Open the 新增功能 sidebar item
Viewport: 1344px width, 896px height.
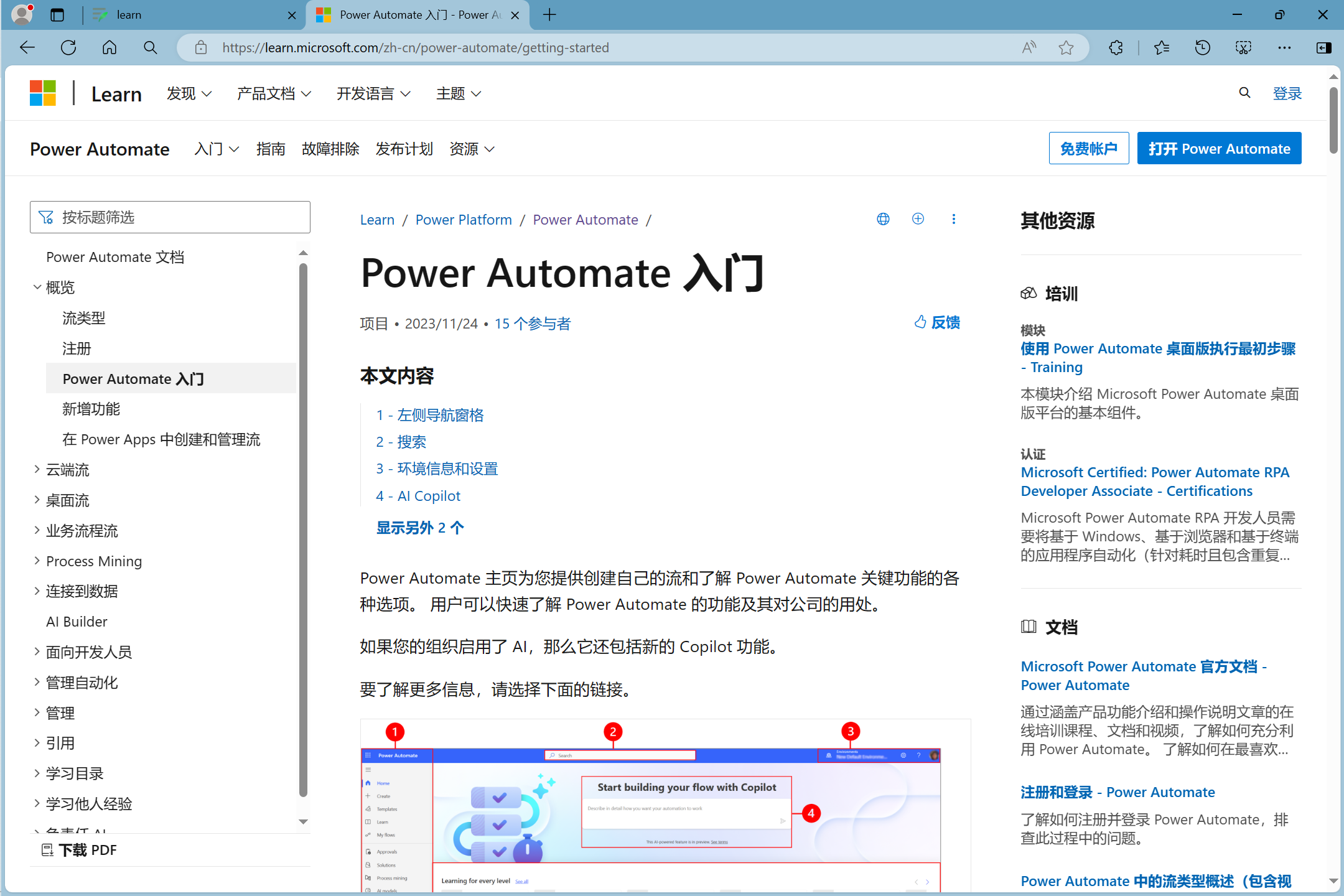pyautogui.click(x=91, y=409)
